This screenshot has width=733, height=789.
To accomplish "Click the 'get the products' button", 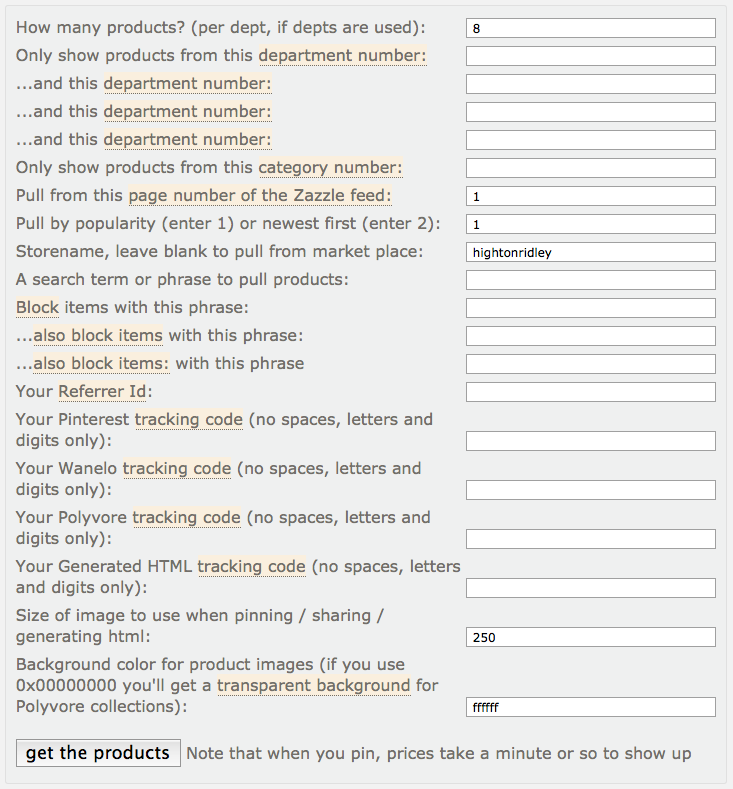I will (x=98, y=753).
